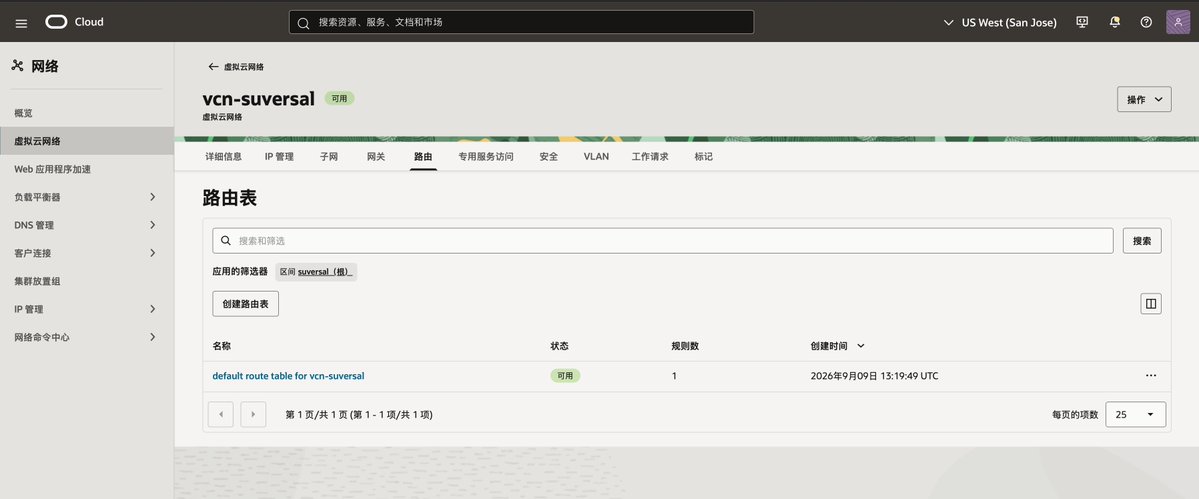Click the creation timestamp 2026年9月09日 13:19:49 UTC
The image size is (1199, 499).
[x=874, y=376]
